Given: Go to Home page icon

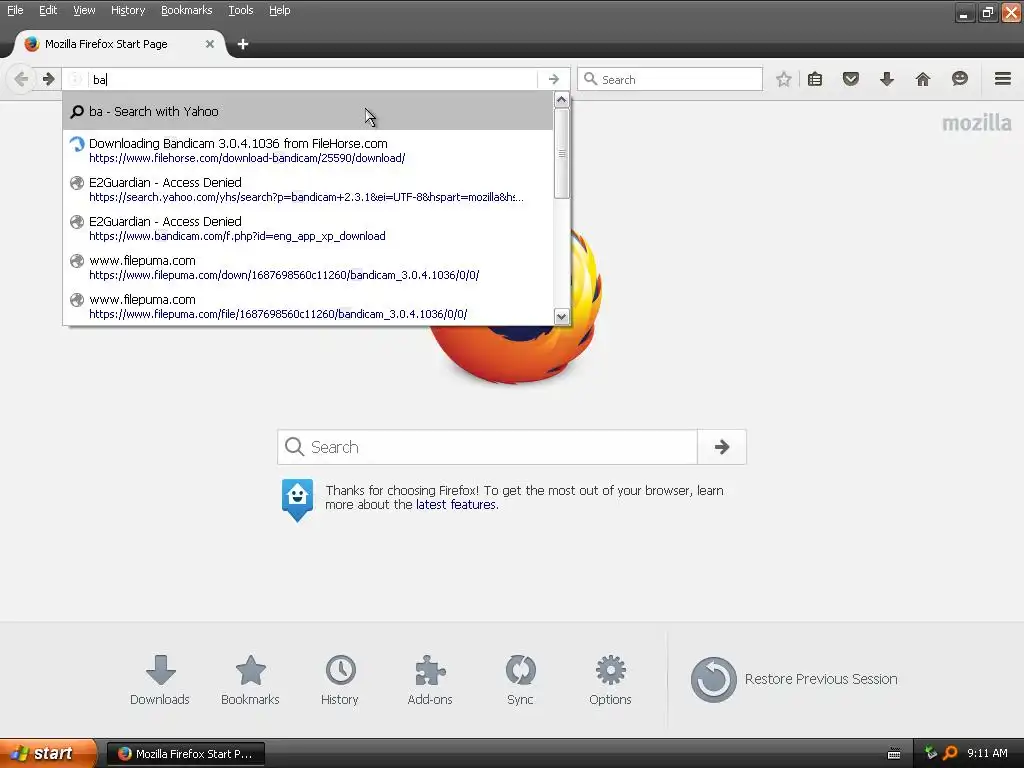Looking at the screenshot, I should tap(923, 80).
